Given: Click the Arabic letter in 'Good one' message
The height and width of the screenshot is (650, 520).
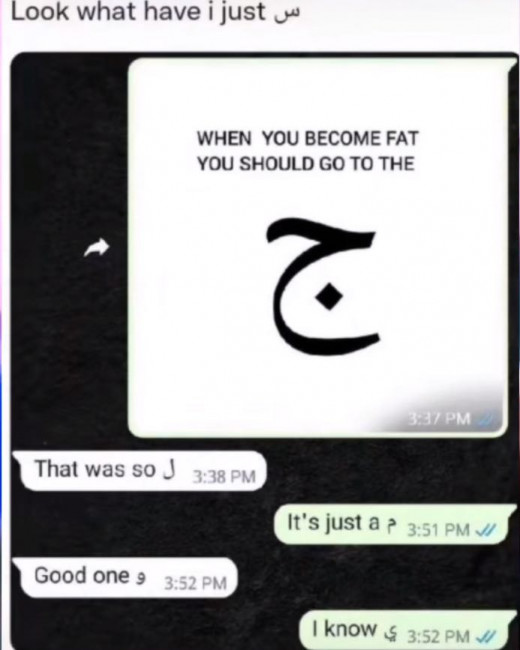Looking at the screenshot, I should pos(141,579).
